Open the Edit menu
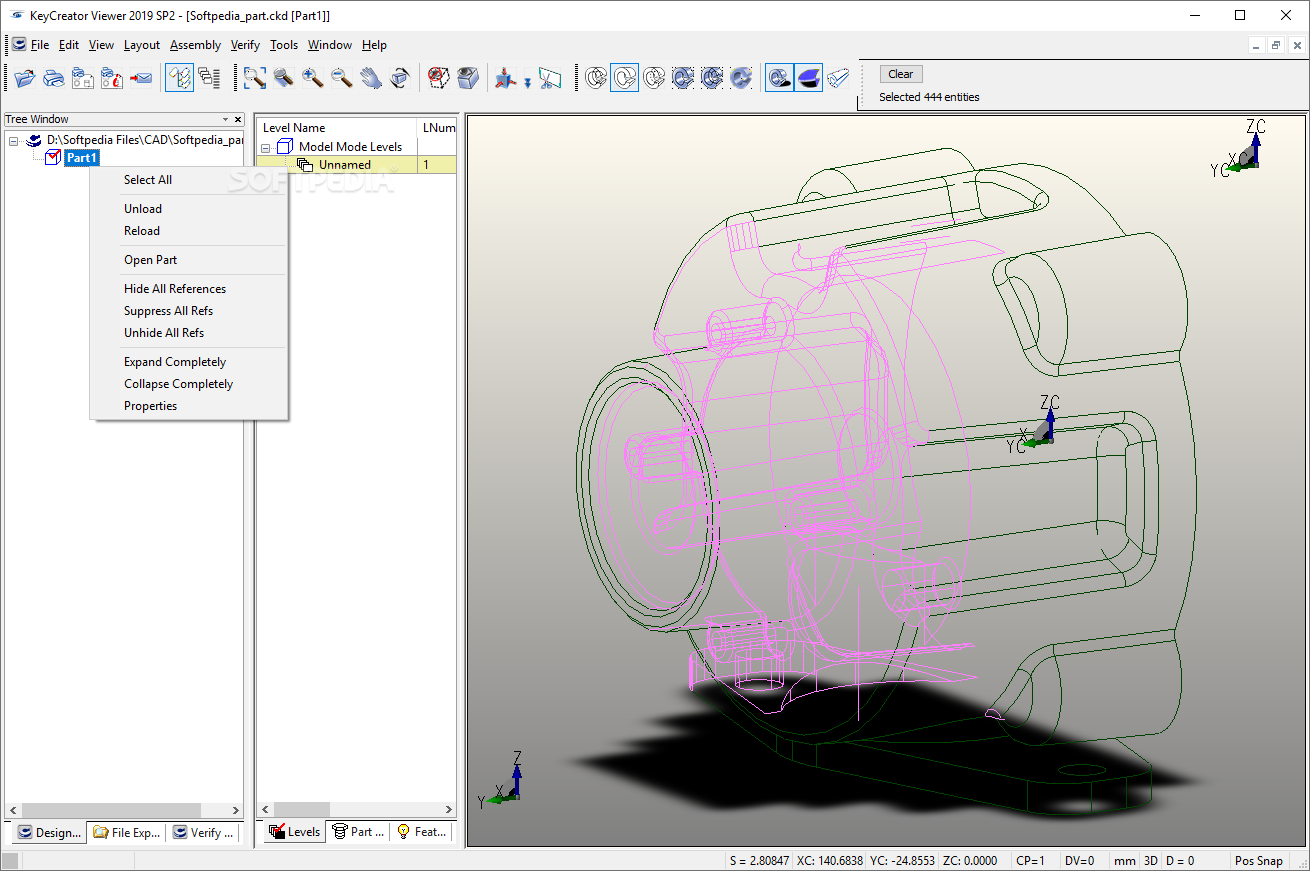1310x871 pixels. 69,45
